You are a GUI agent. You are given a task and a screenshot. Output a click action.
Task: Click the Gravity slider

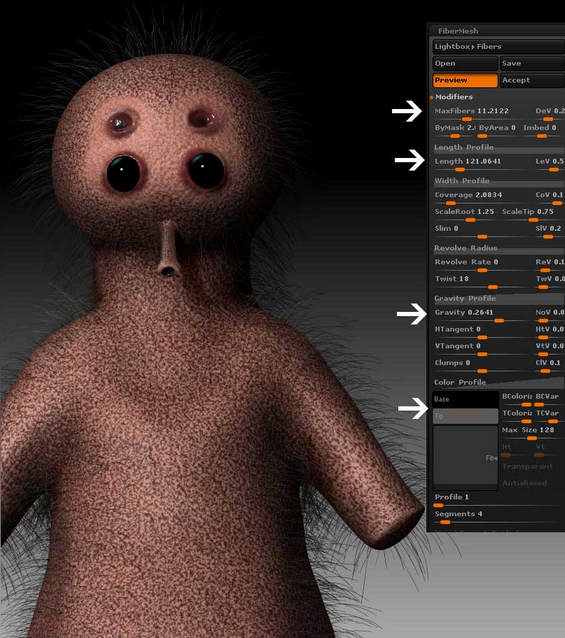point(481,315)
